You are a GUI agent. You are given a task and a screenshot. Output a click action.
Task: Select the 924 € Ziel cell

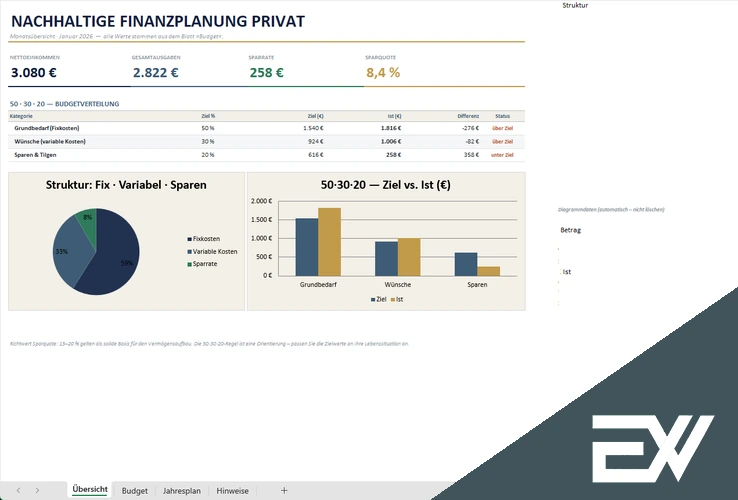coord(316,141)
